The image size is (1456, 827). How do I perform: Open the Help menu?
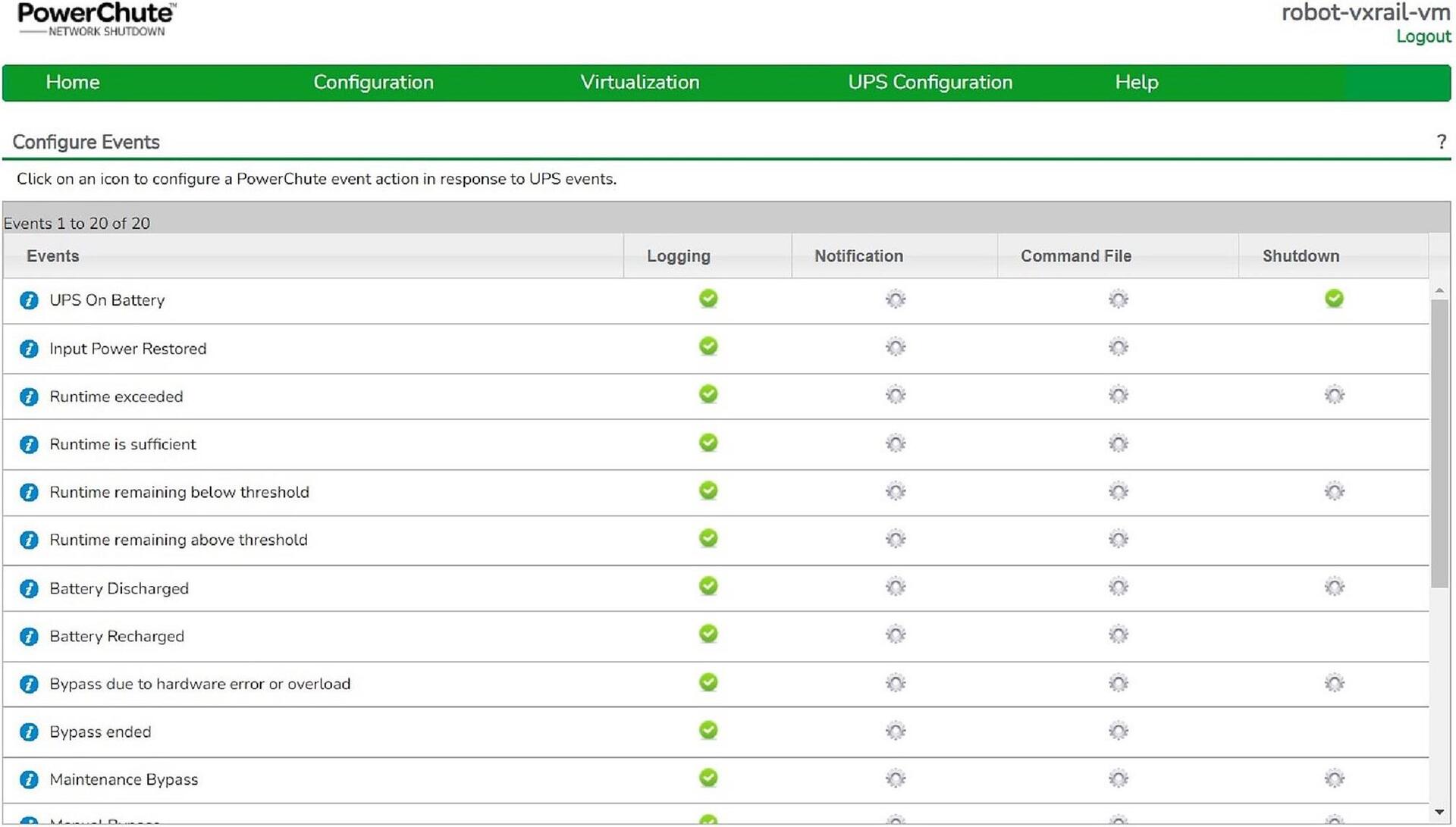point(1136,82)
